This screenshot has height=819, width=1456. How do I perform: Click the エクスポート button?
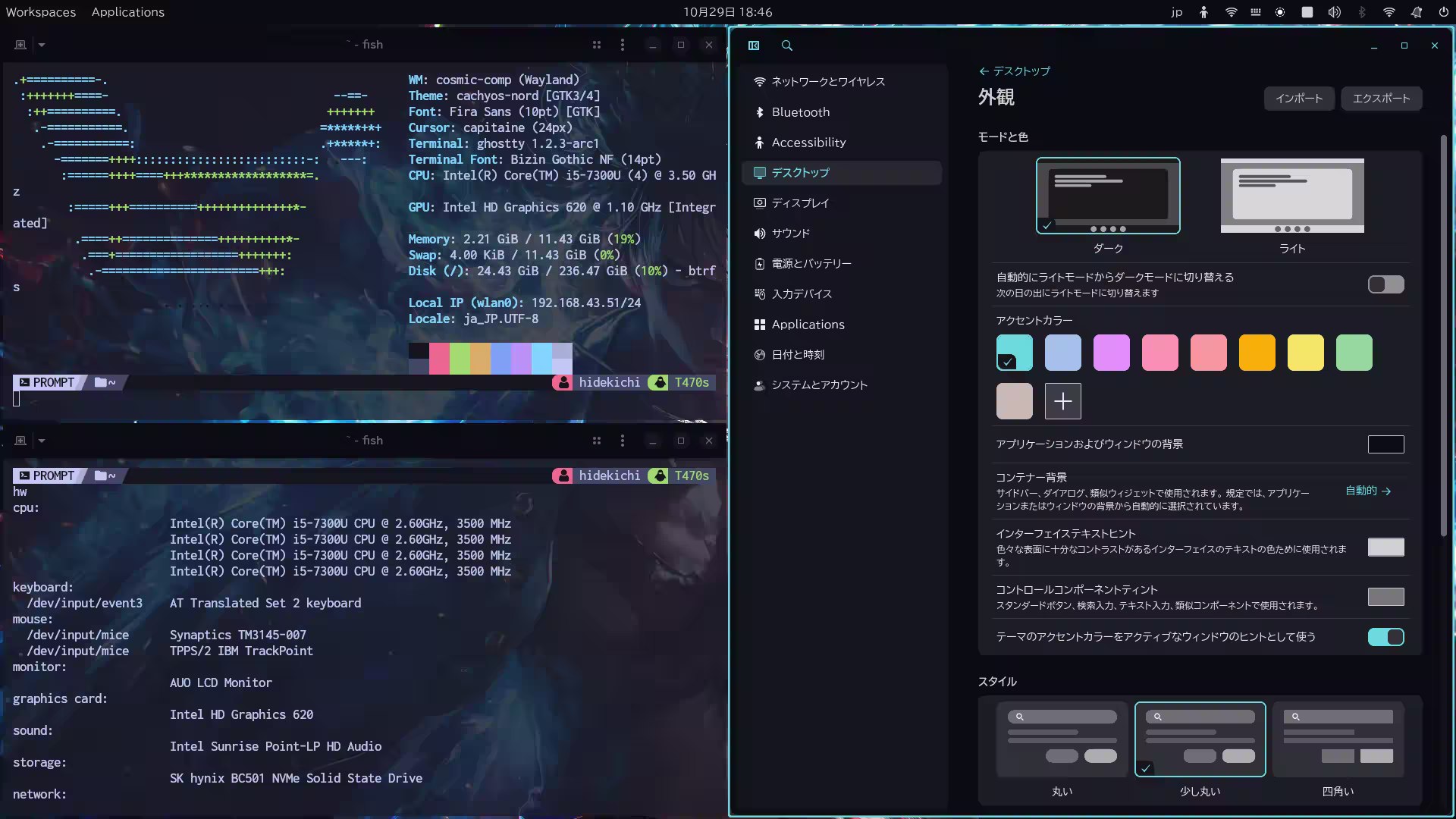tap(1381, 99)
